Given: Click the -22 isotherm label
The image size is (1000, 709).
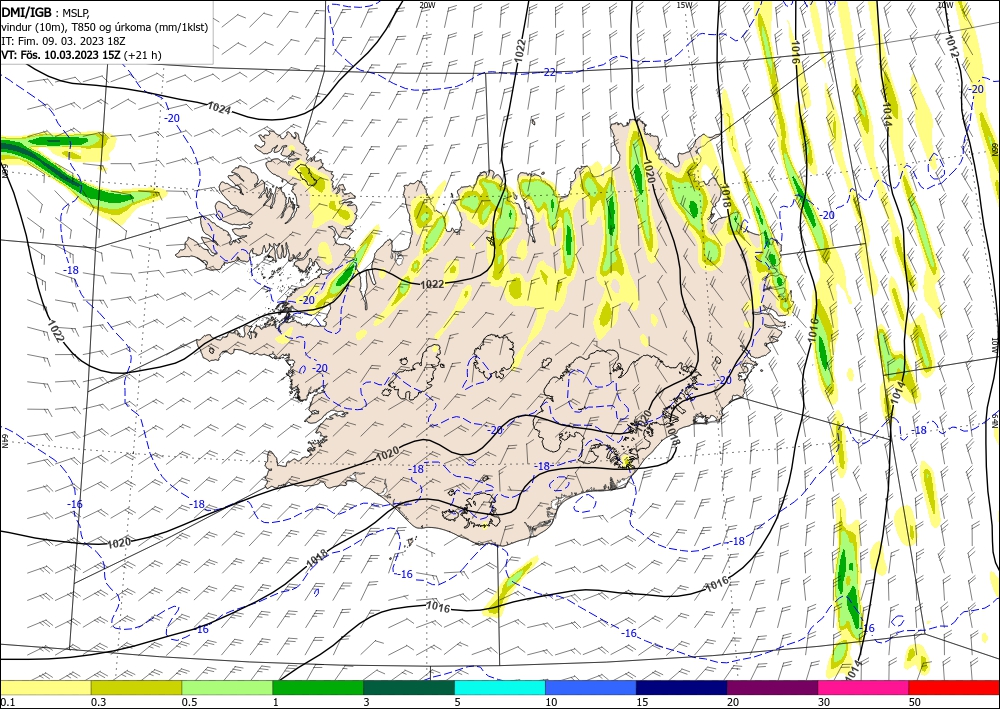Looking at the screenshot, I should pyautogui.click(x=548, y=73).
